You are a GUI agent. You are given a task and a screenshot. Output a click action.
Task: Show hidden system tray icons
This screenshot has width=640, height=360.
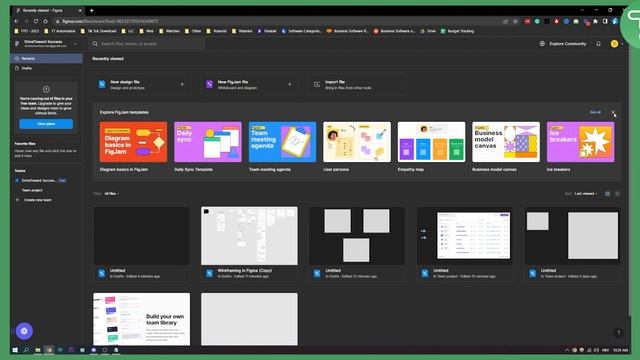tap(567, 350)
